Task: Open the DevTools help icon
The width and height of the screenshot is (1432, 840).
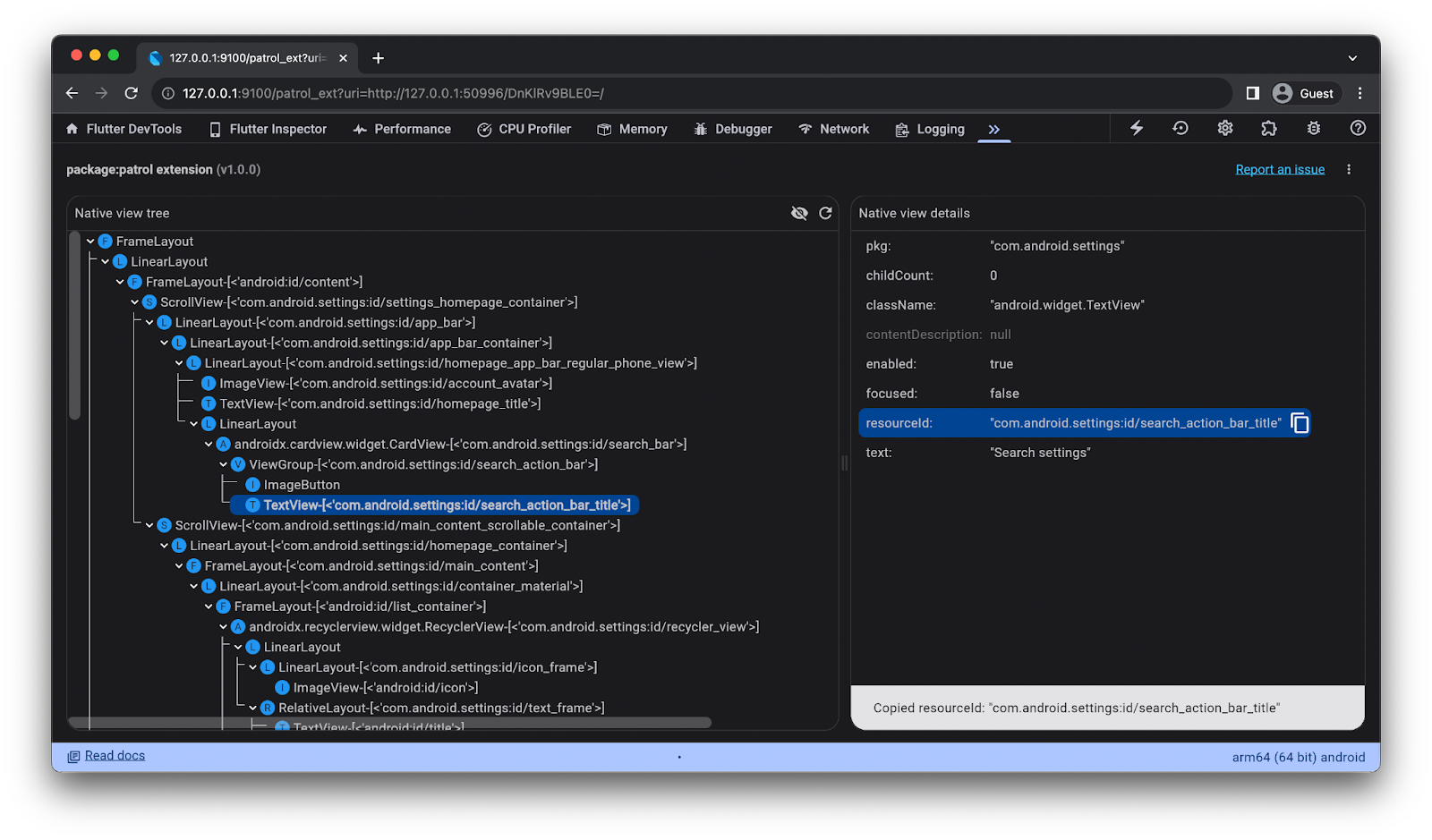Action: click(1358, 128)
